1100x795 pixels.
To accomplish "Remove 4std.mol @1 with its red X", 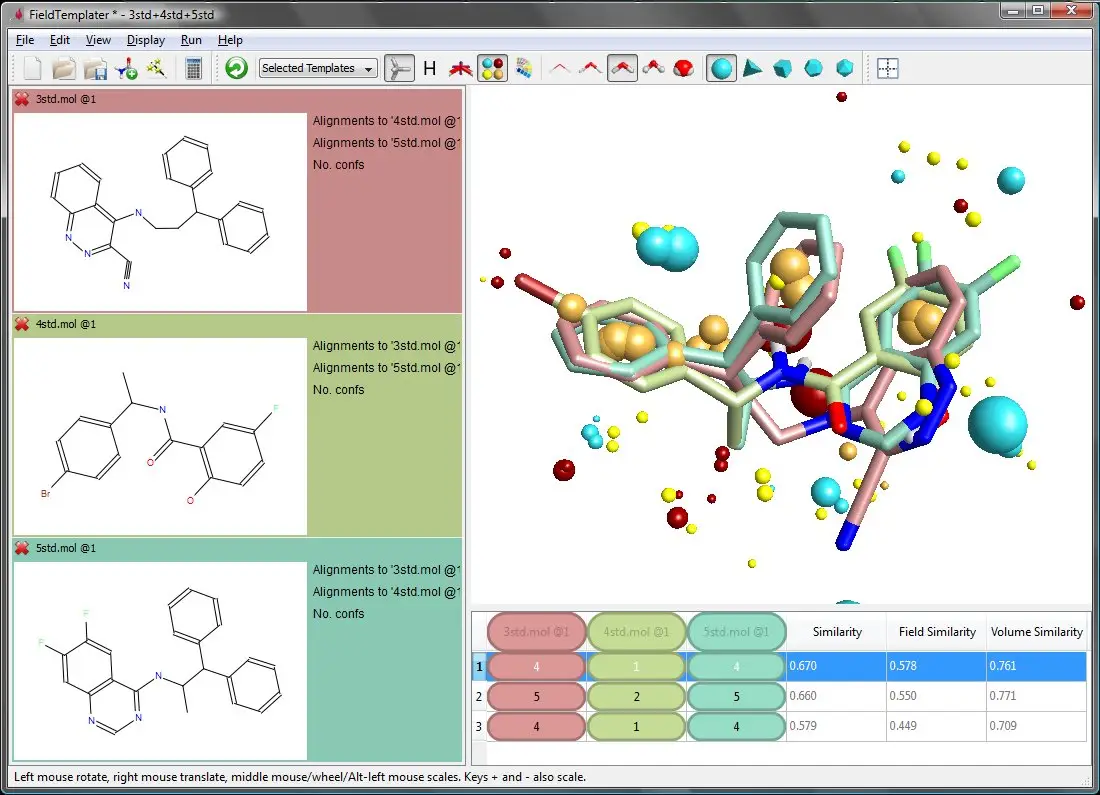I will tap(22, 323).
